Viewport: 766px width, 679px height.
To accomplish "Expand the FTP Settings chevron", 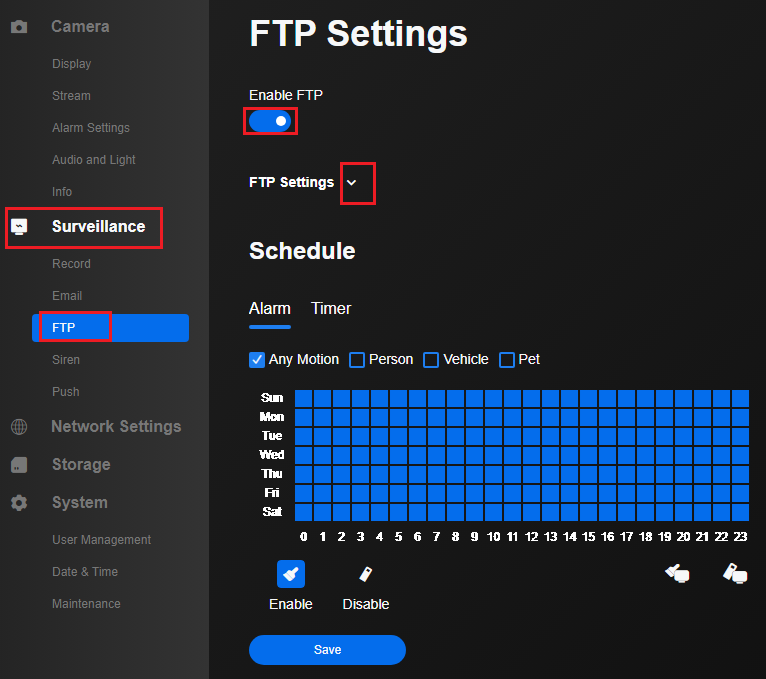I will click(x=352, y=183).
